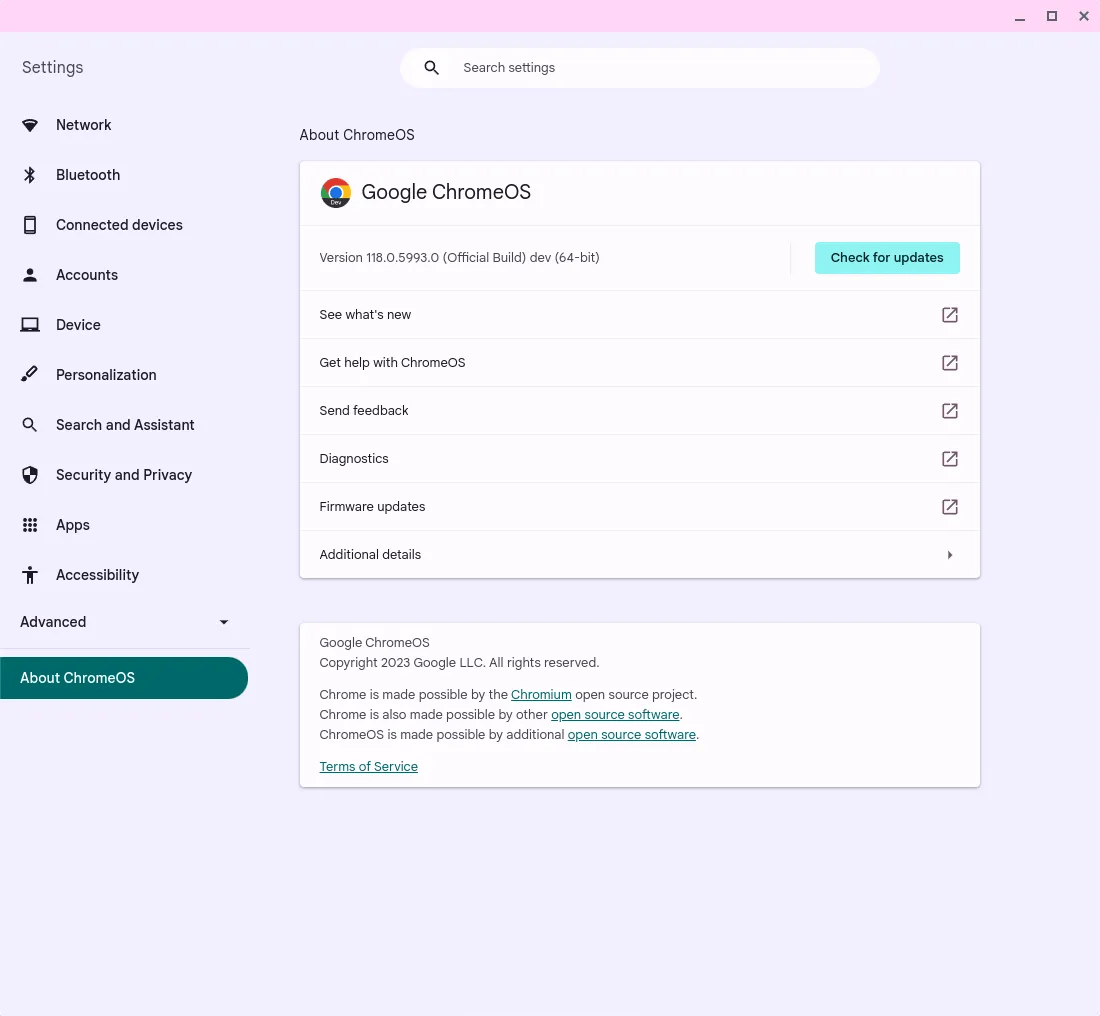Open Firmware updates external link icon
1100x1016 pixels.
(949, 507)
